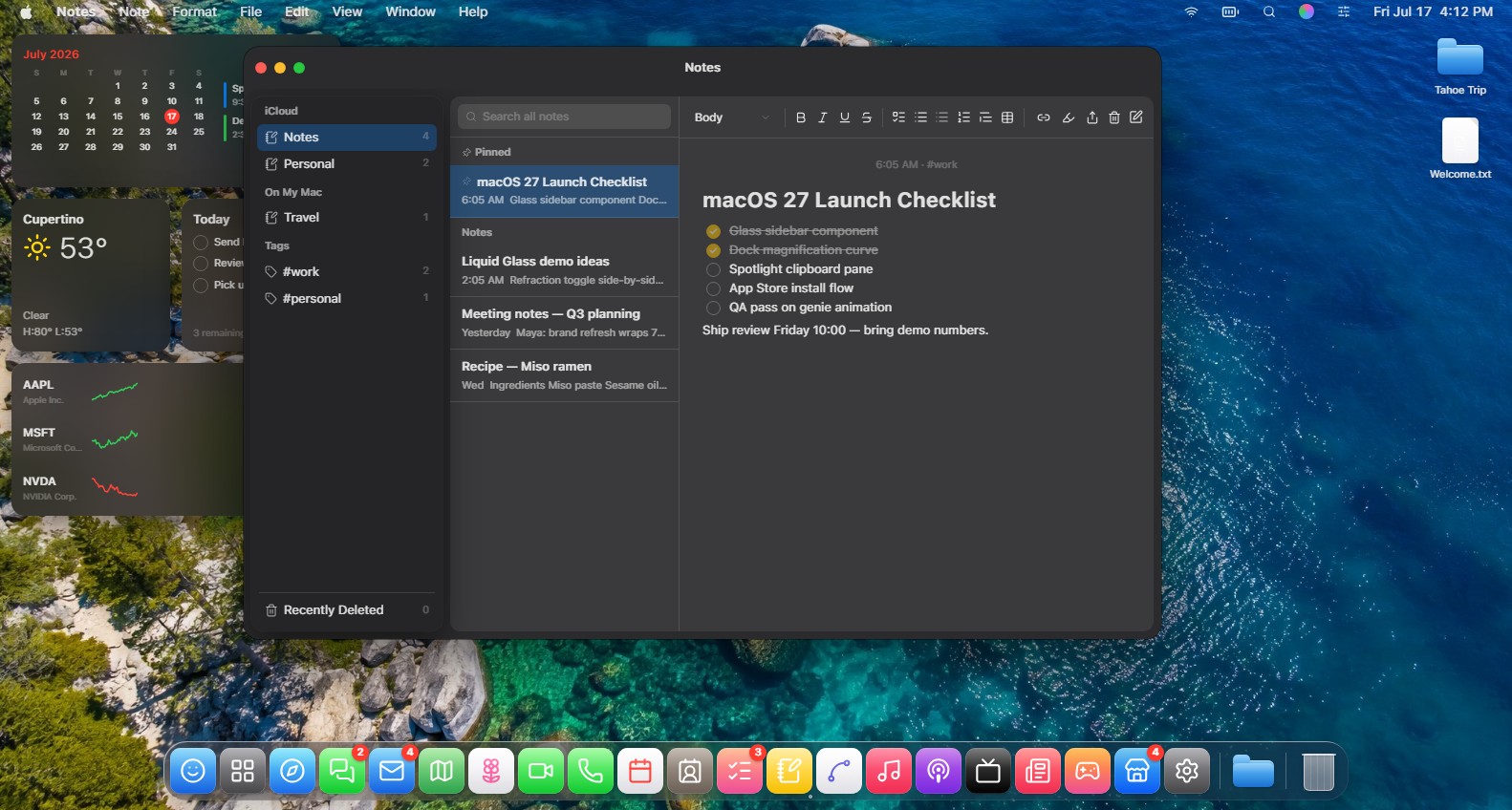Screen dimensions: 1512x810
Task: Open the "Liquid Glass demo ideas" note
Action: click(x=565, y=270)
